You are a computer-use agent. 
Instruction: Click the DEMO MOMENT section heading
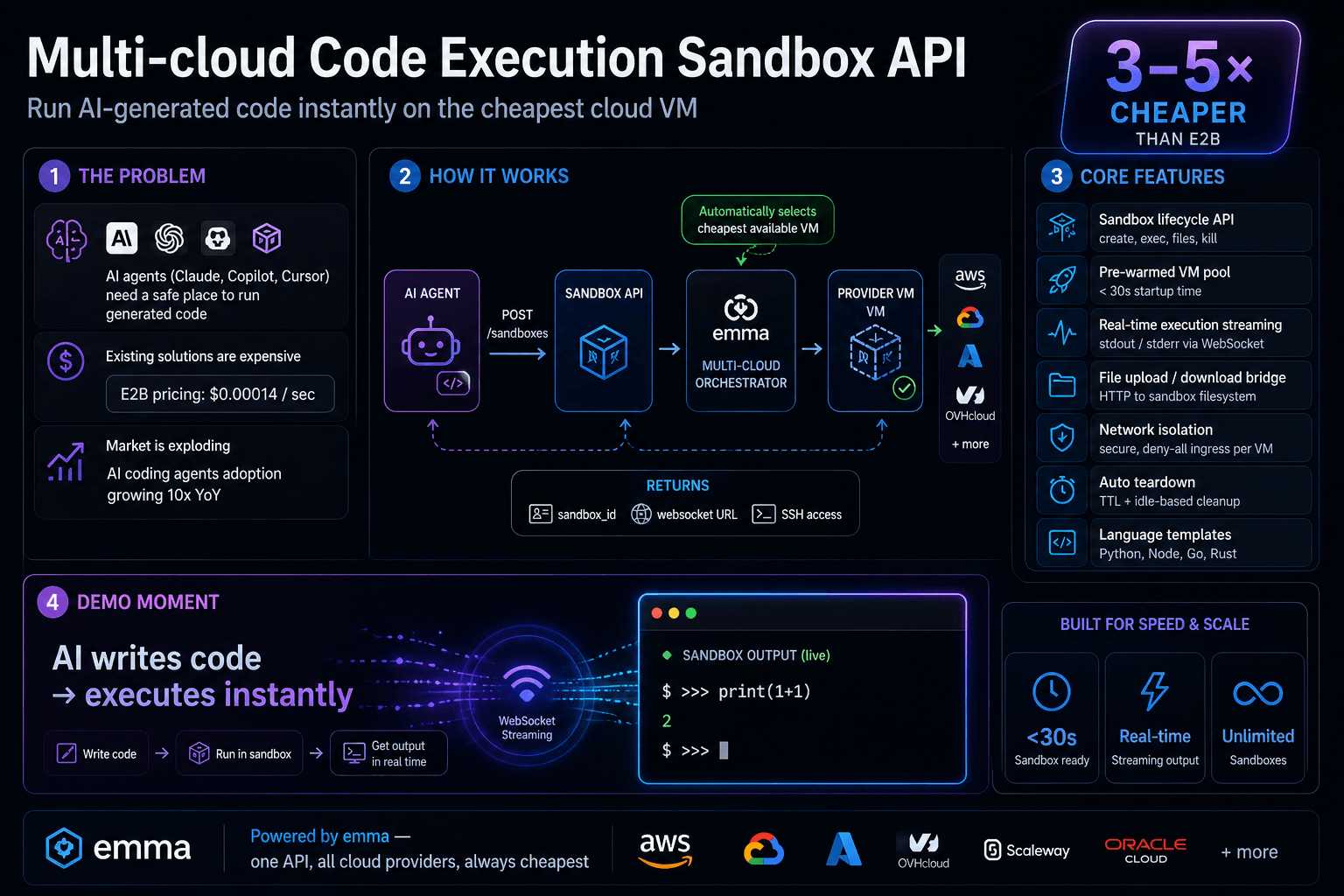point(148,602)
